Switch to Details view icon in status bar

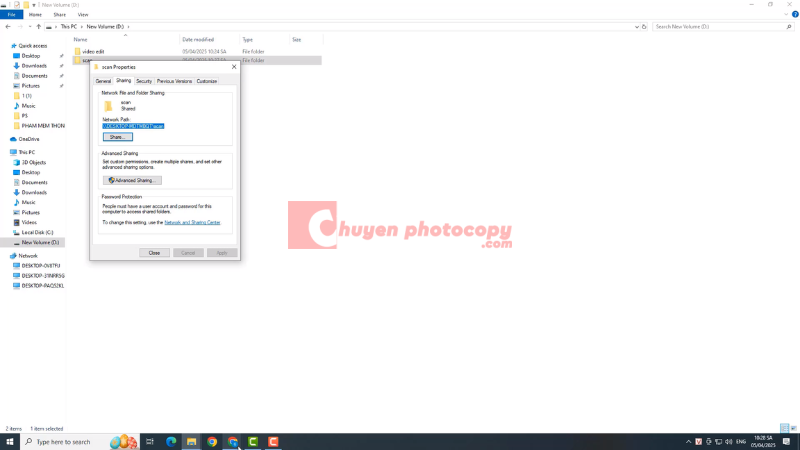click(x=784, y=428)
